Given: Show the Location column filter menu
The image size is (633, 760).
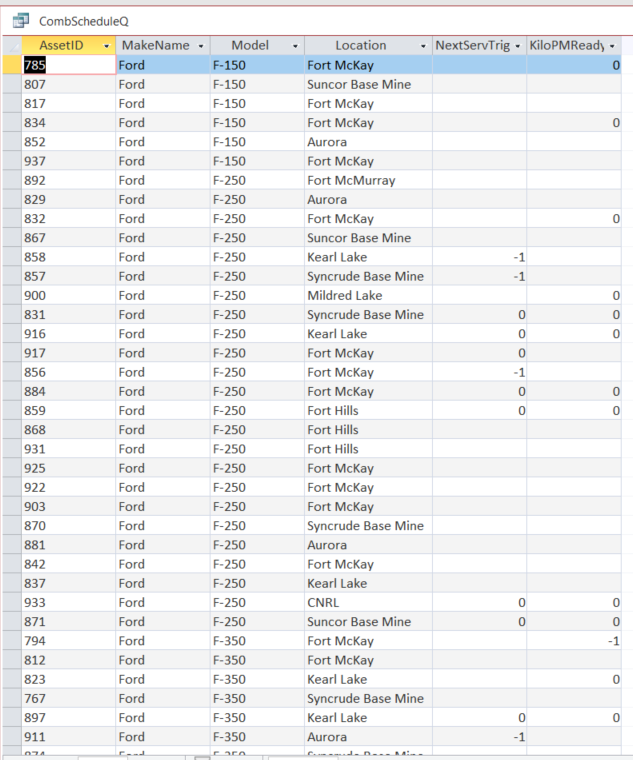Looking at the screenshot, I should [424, 46].
